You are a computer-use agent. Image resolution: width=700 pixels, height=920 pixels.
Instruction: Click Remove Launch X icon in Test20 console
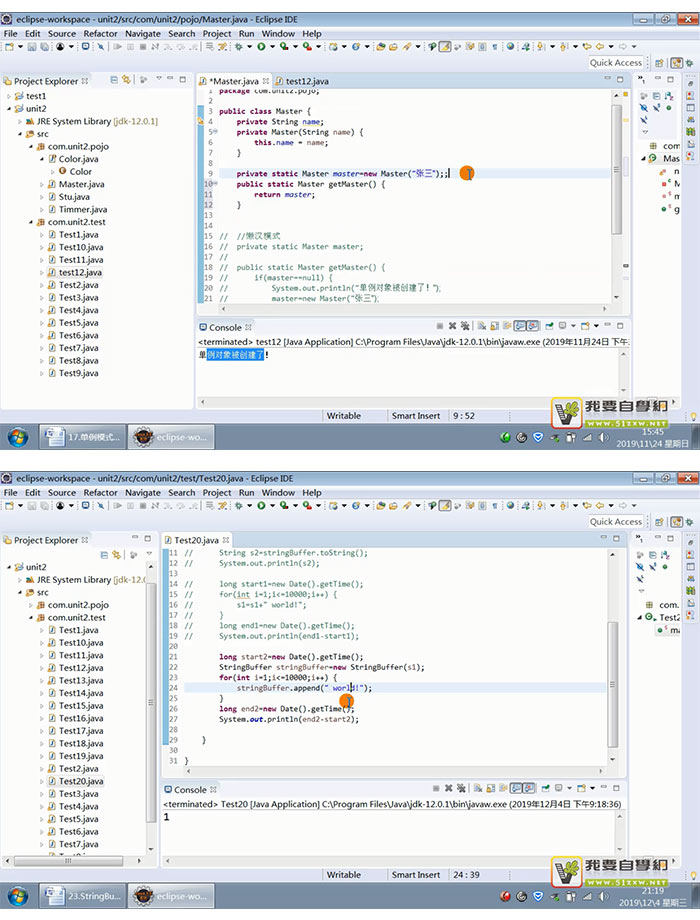pos(448,788)
